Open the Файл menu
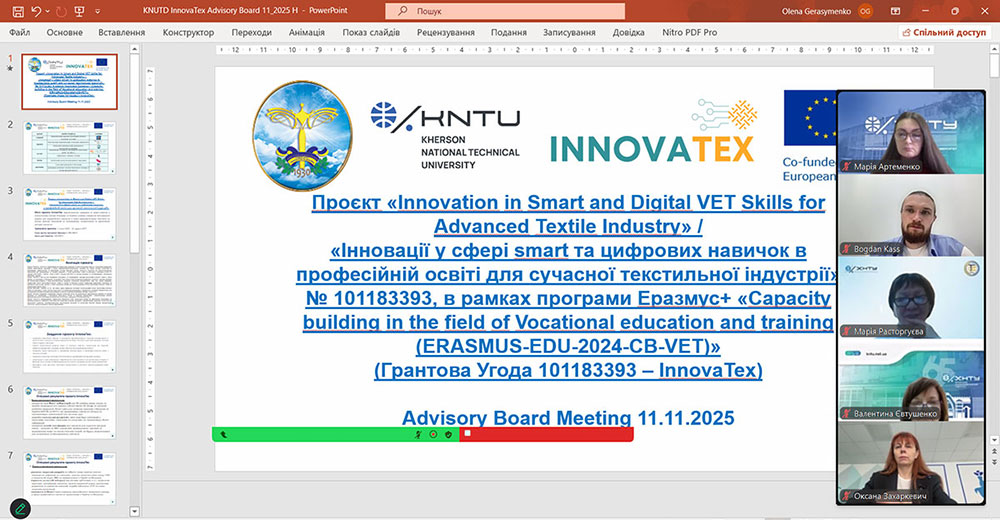The width and height of the screenshot is (1000, 520). coord(19,32)
